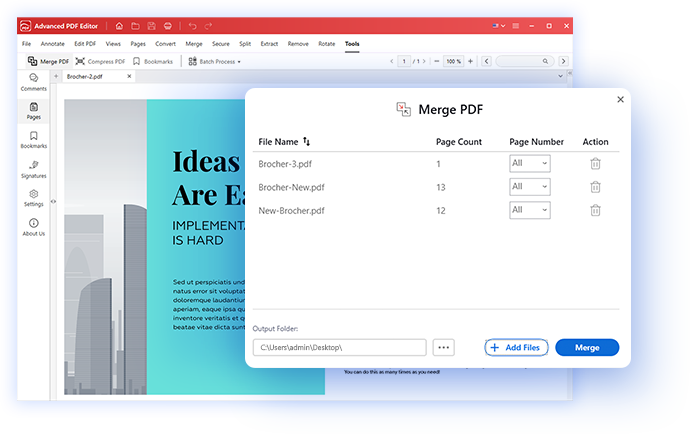Image resolution: width=690 pixels, height=434 pixels.
Task: Delete Brocher-New.pdf from the merge list
Action: pos(595,187)
